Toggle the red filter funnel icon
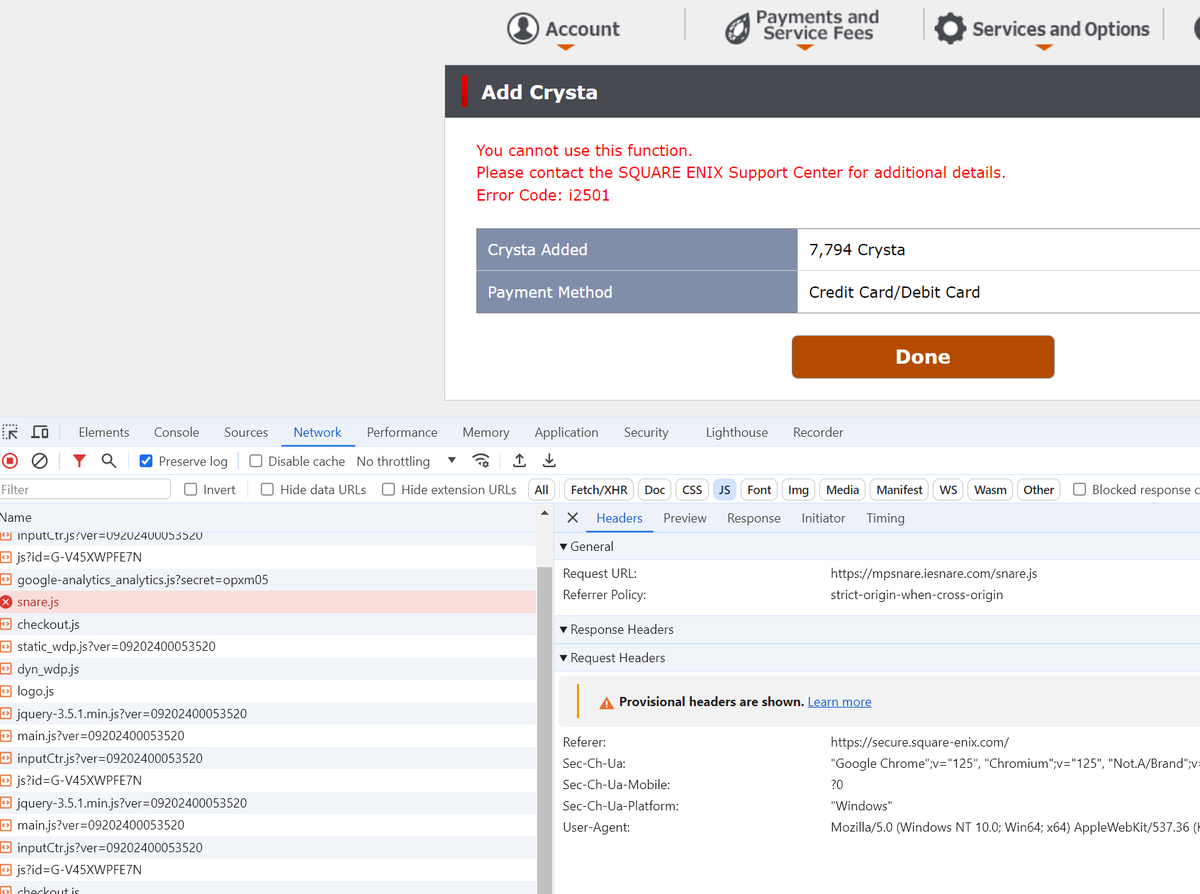The width and height of the screenshot is (1200, 894). click(79, 461)
